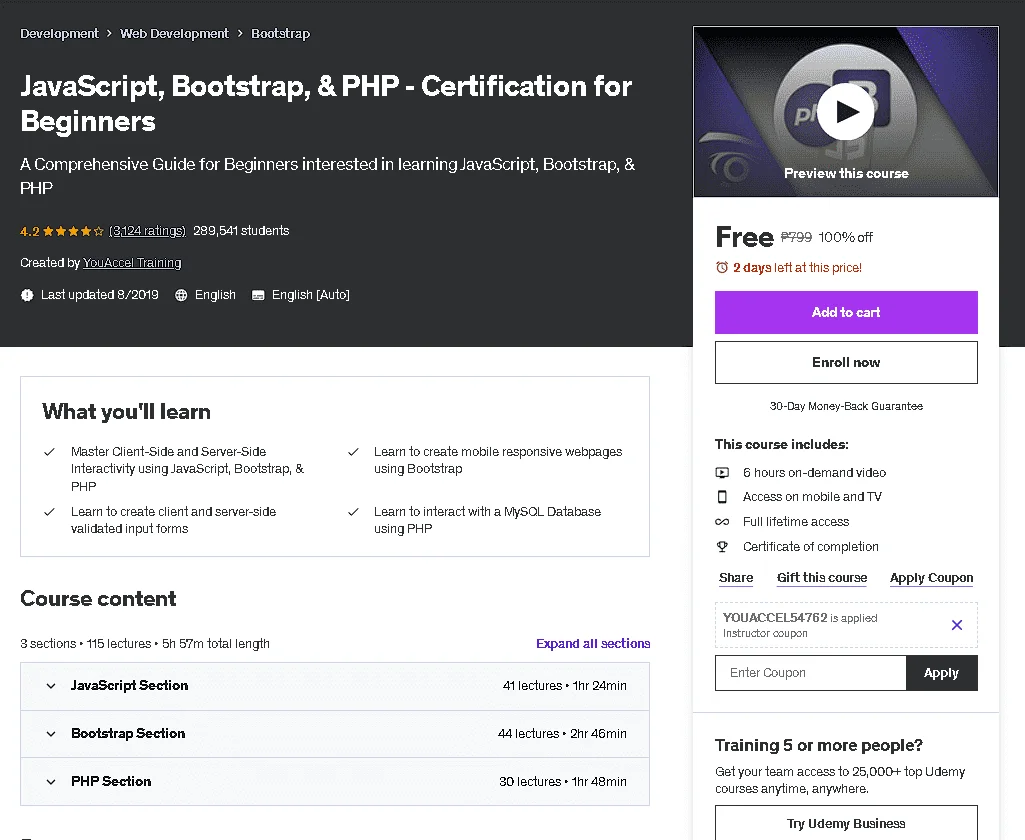Click the PHP Section title
Image resolution: width=1025 pixels, height=840 pixels.
(111, 781)
